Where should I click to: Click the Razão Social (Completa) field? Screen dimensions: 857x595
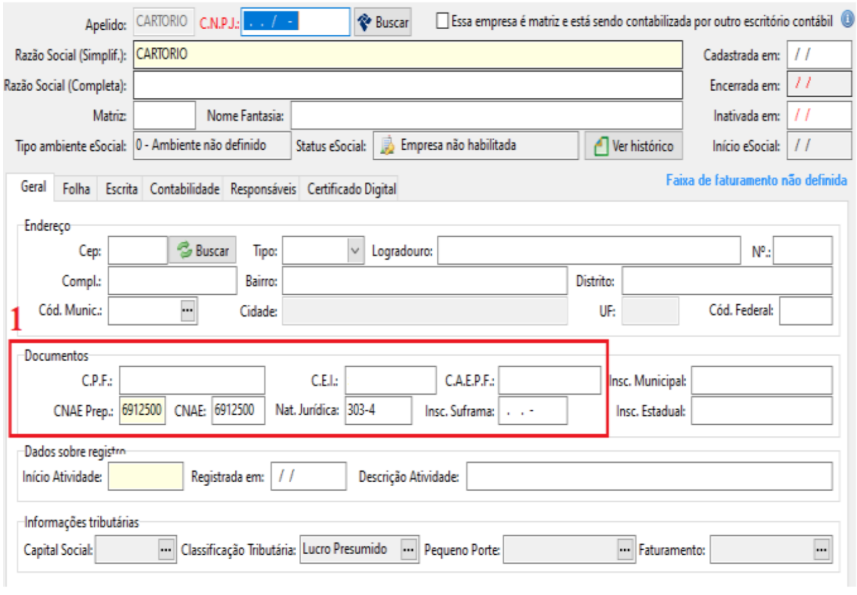pos(408,85)
